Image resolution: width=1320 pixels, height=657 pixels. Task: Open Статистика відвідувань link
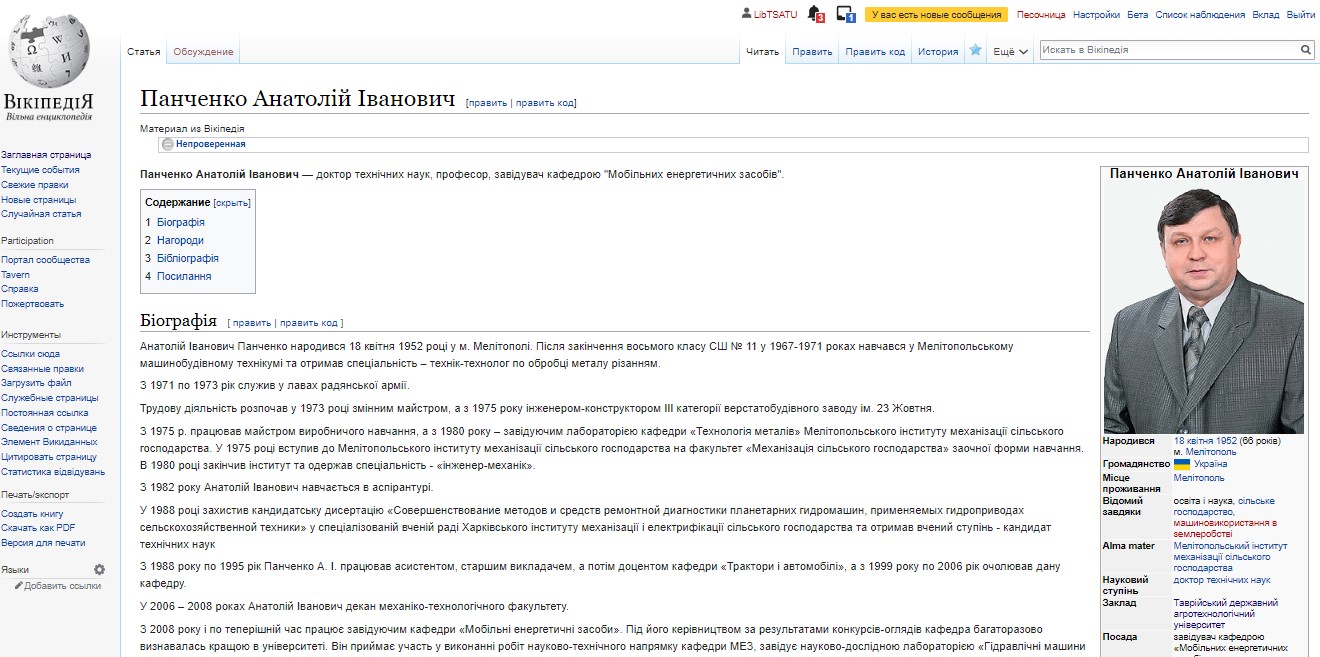[x=53, y=472]
